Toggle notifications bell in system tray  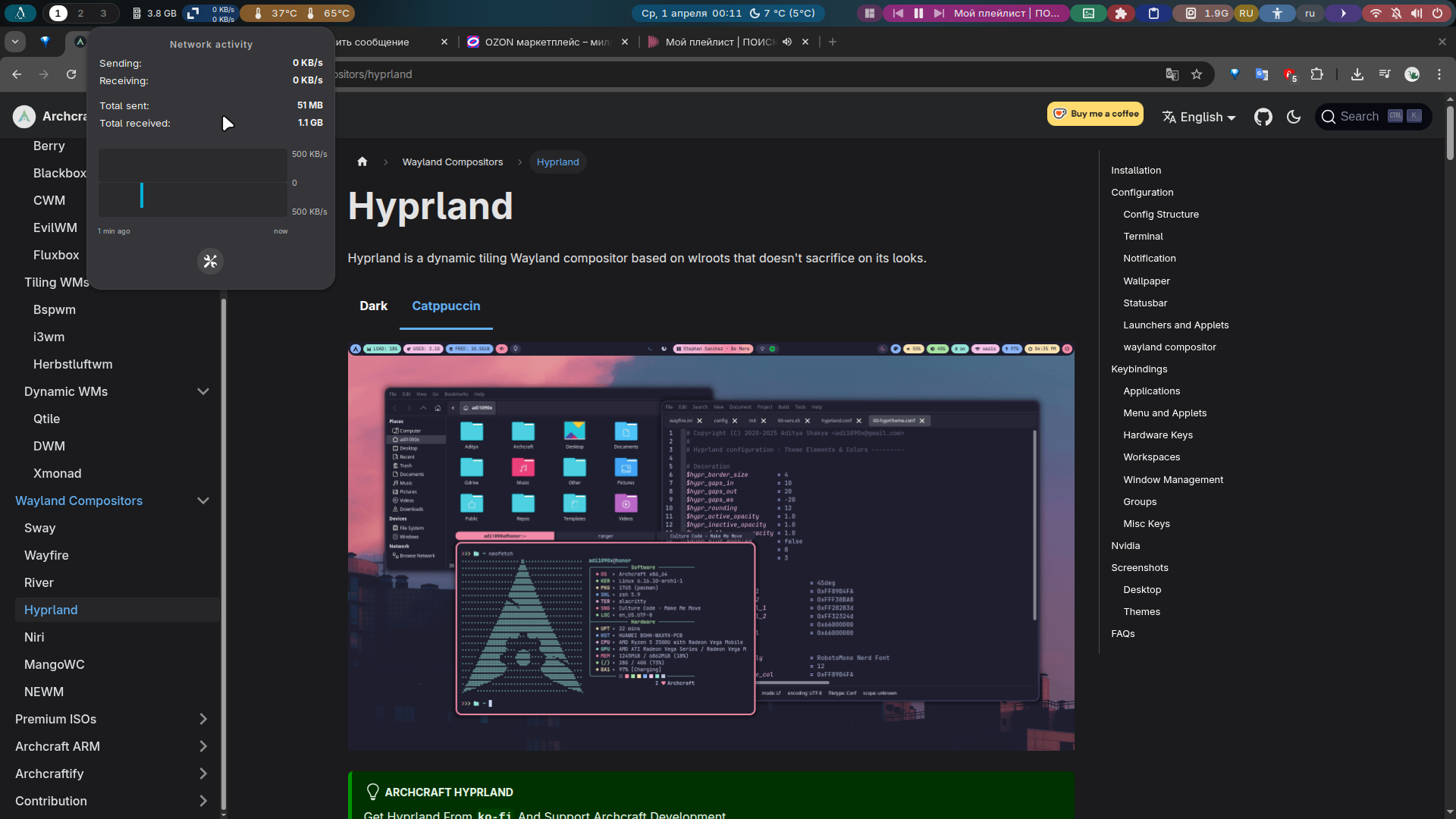(1396, 13)
